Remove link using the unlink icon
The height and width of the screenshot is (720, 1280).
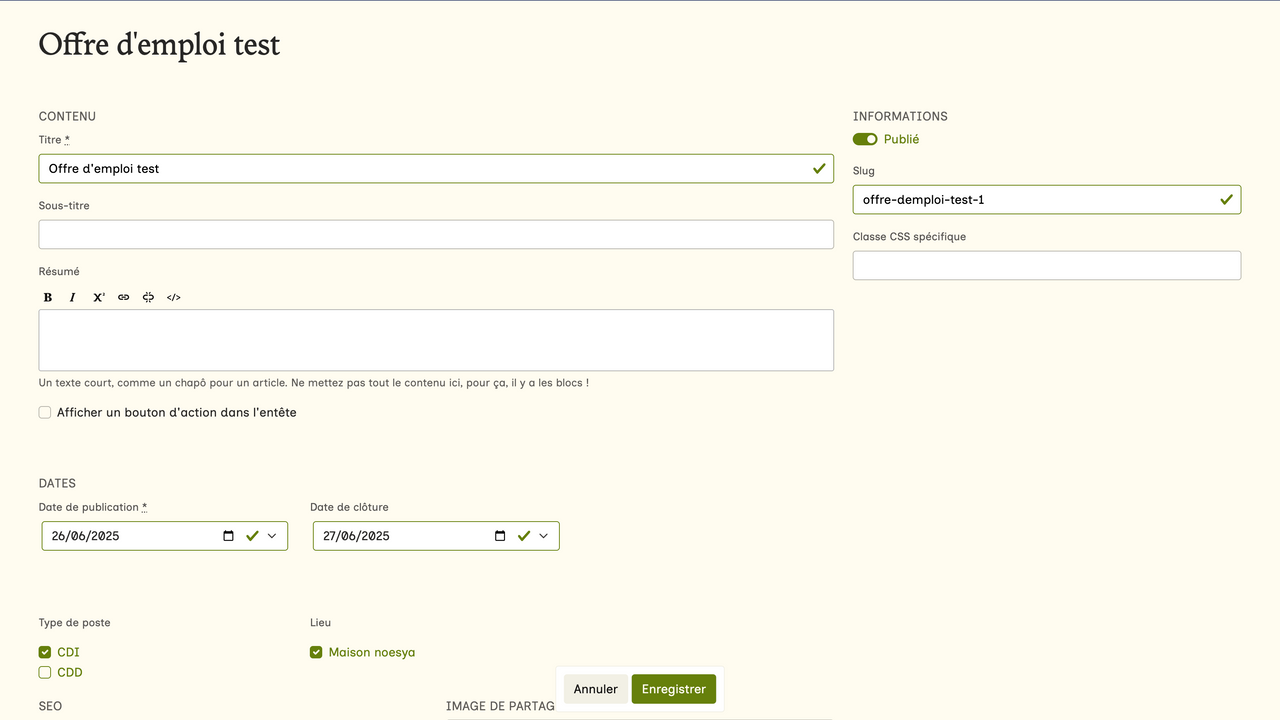pos(148,297)
